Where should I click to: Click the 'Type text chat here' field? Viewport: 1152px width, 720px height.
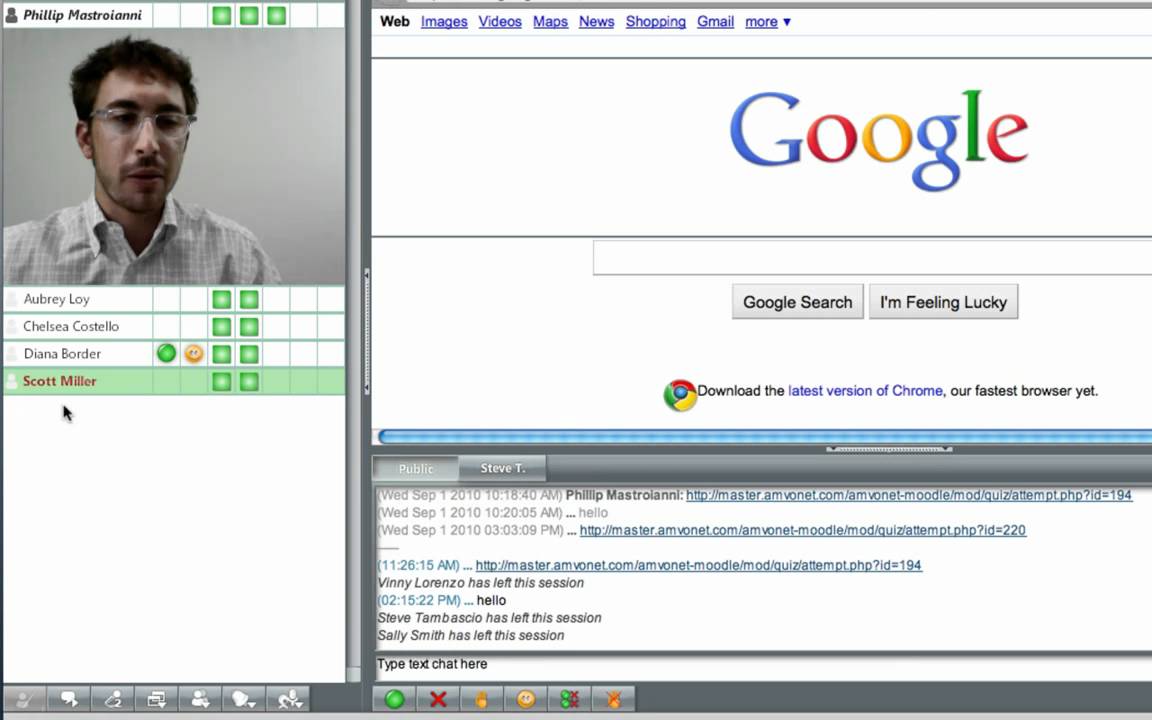point(763,664)
